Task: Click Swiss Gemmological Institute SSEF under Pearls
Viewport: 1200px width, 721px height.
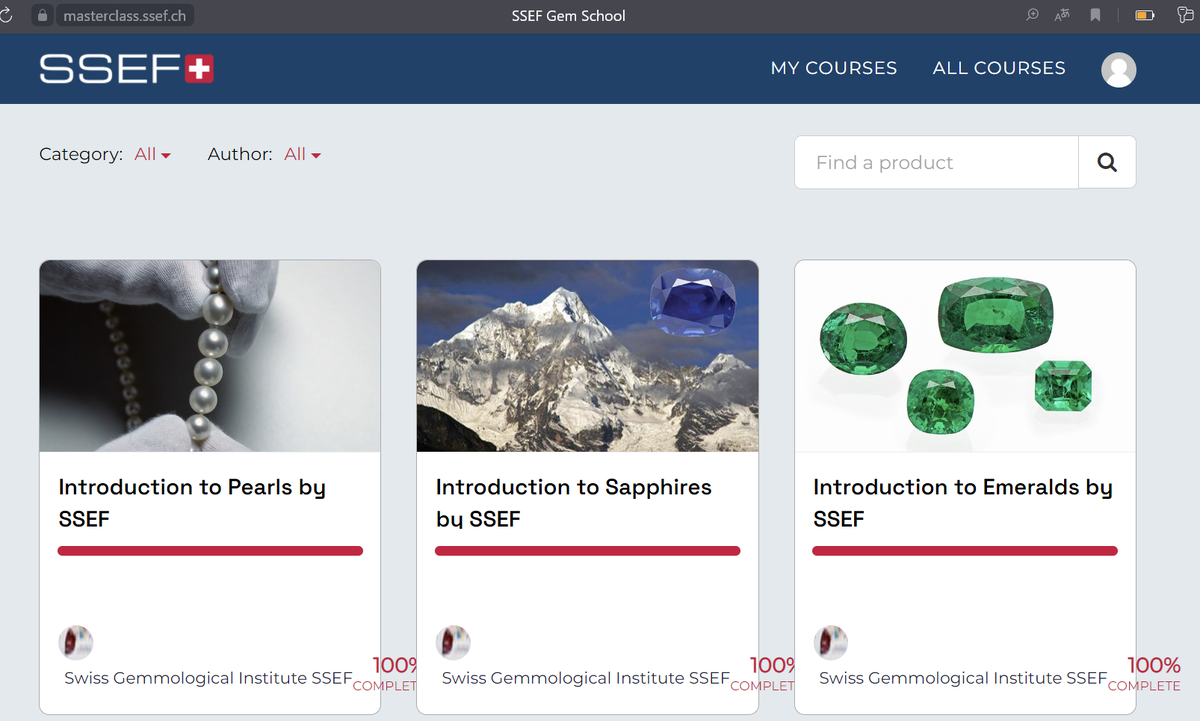Action: point(208,678)
